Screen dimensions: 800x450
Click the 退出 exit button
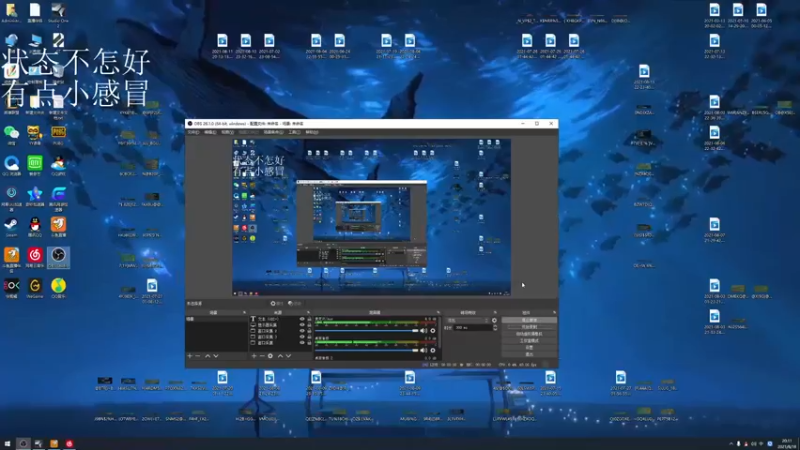coord(530,354)
